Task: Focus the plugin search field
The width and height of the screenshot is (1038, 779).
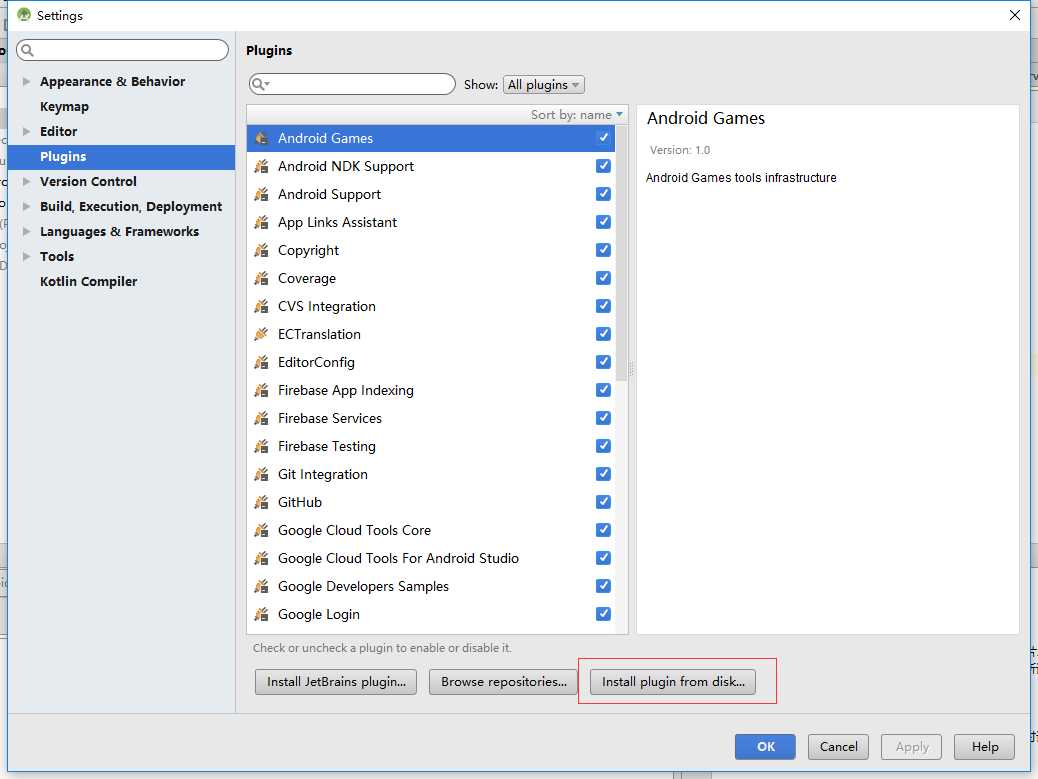Action: 352,84
